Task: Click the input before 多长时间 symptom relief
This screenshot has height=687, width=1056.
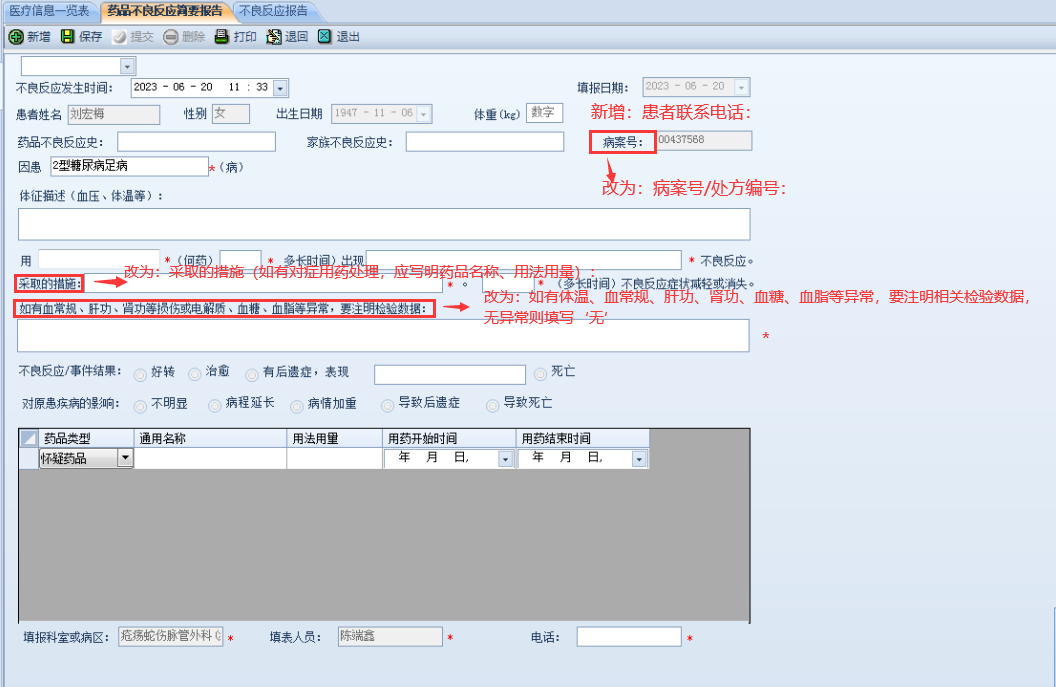Action: point(508,284)
